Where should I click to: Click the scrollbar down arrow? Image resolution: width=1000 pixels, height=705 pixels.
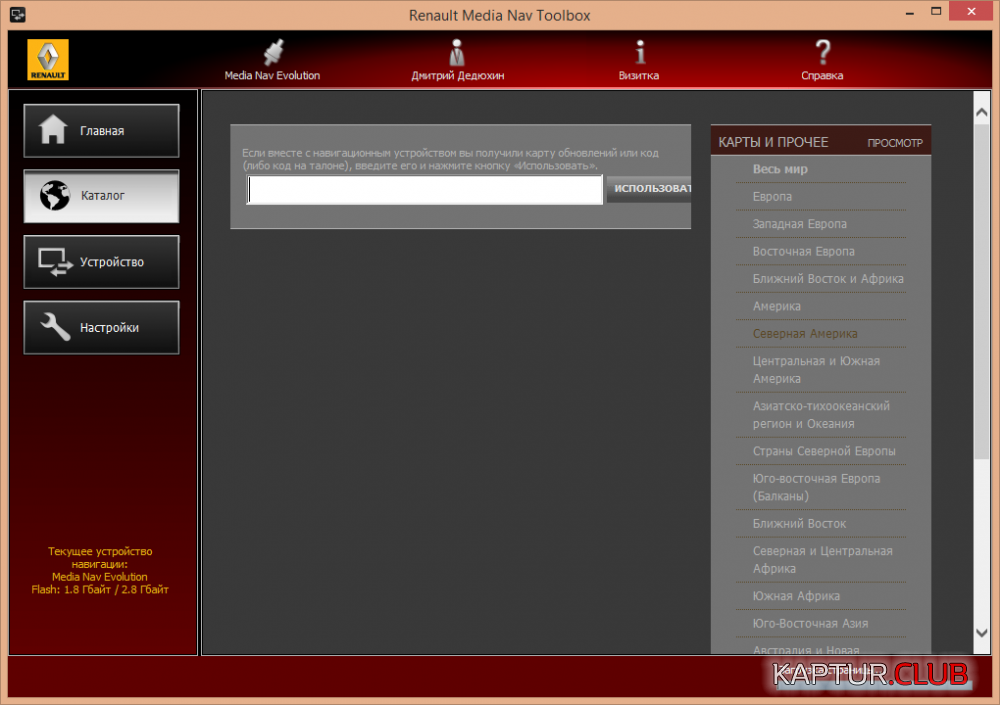point(982,633)
